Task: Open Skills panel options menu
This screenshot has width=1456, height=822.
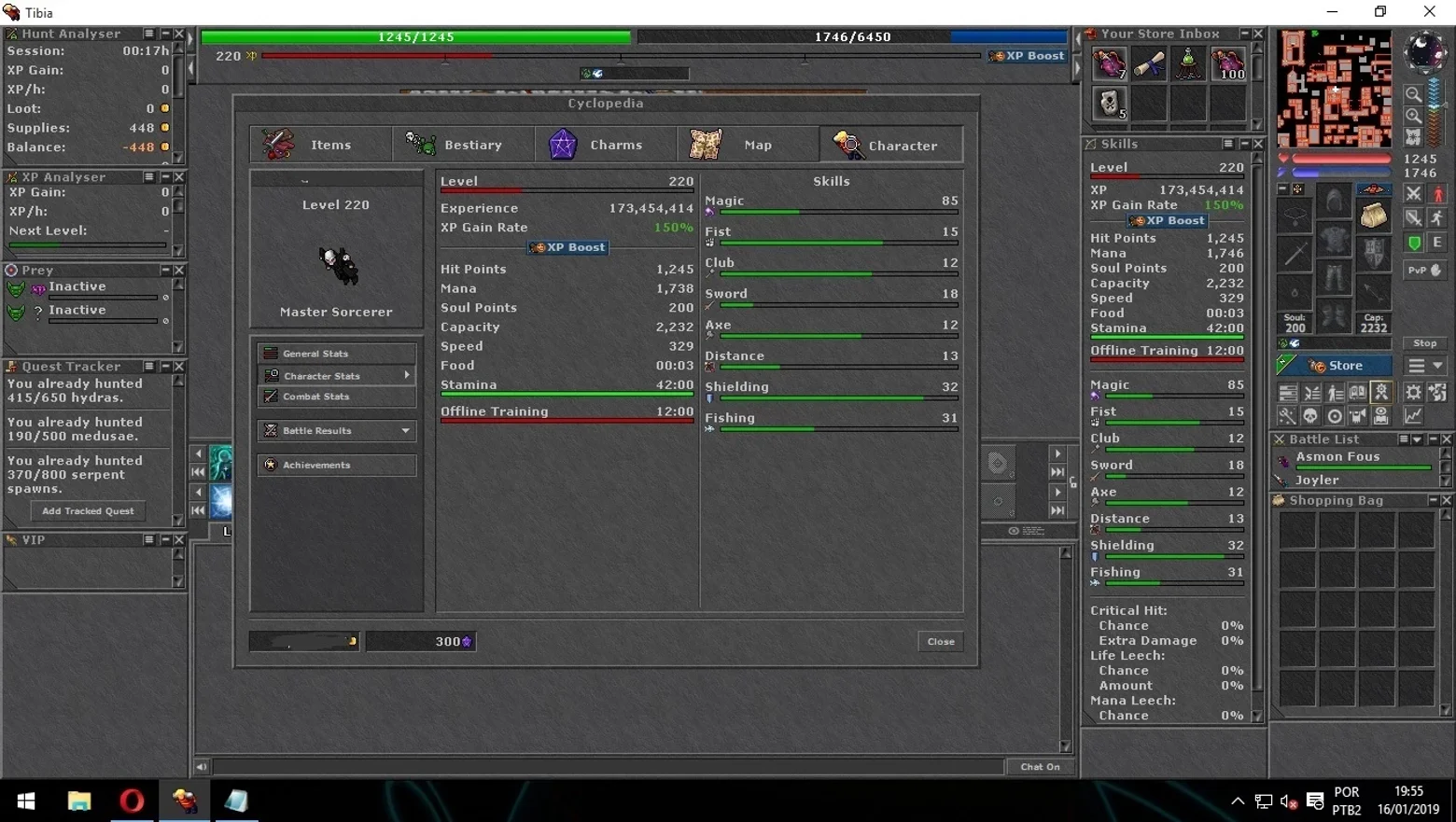Action: point(1228,145)
